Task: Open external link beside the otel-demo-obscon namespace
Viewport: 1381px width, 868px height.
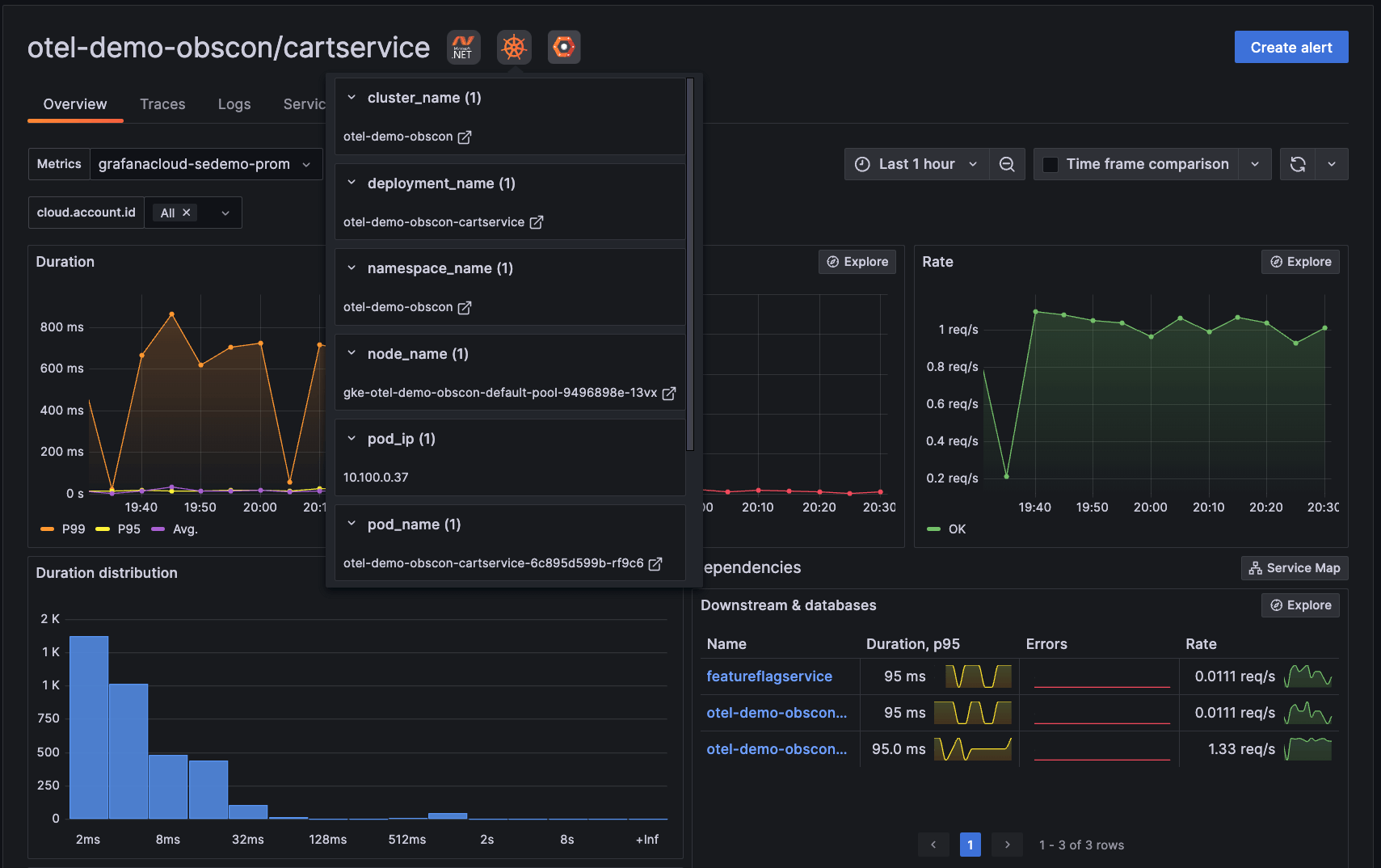Action: point(464,307)
